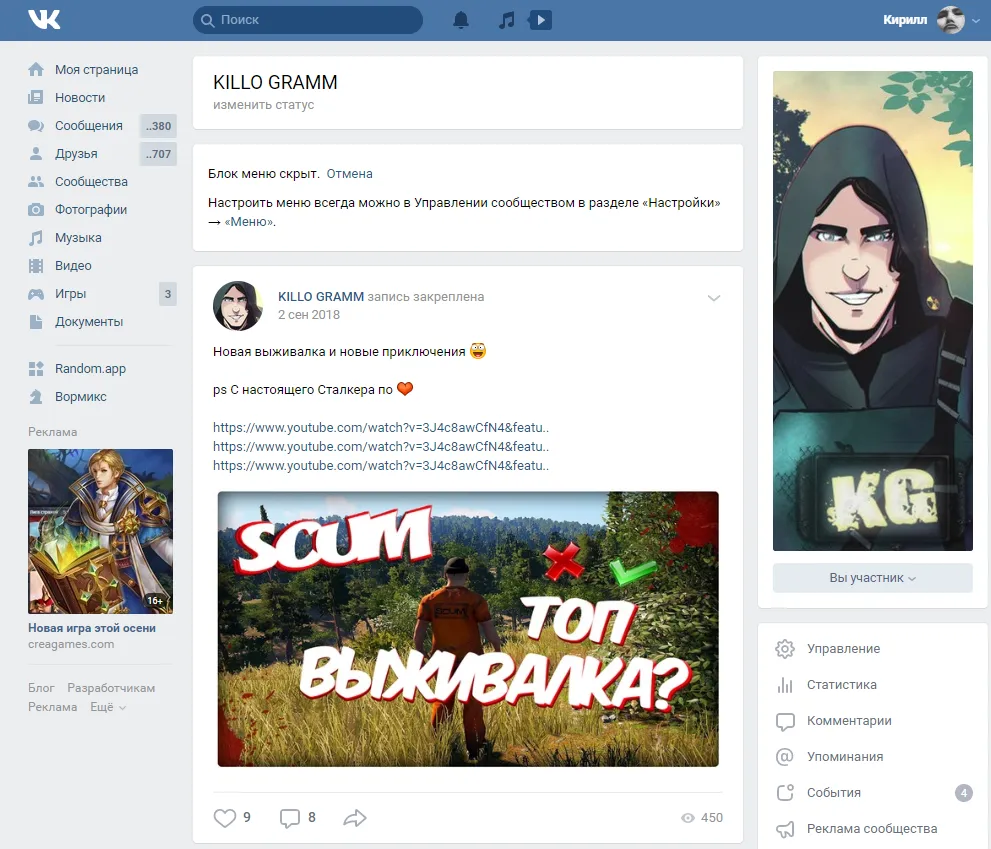
Task: Open notifications bell icon
Action: (461, 20)
